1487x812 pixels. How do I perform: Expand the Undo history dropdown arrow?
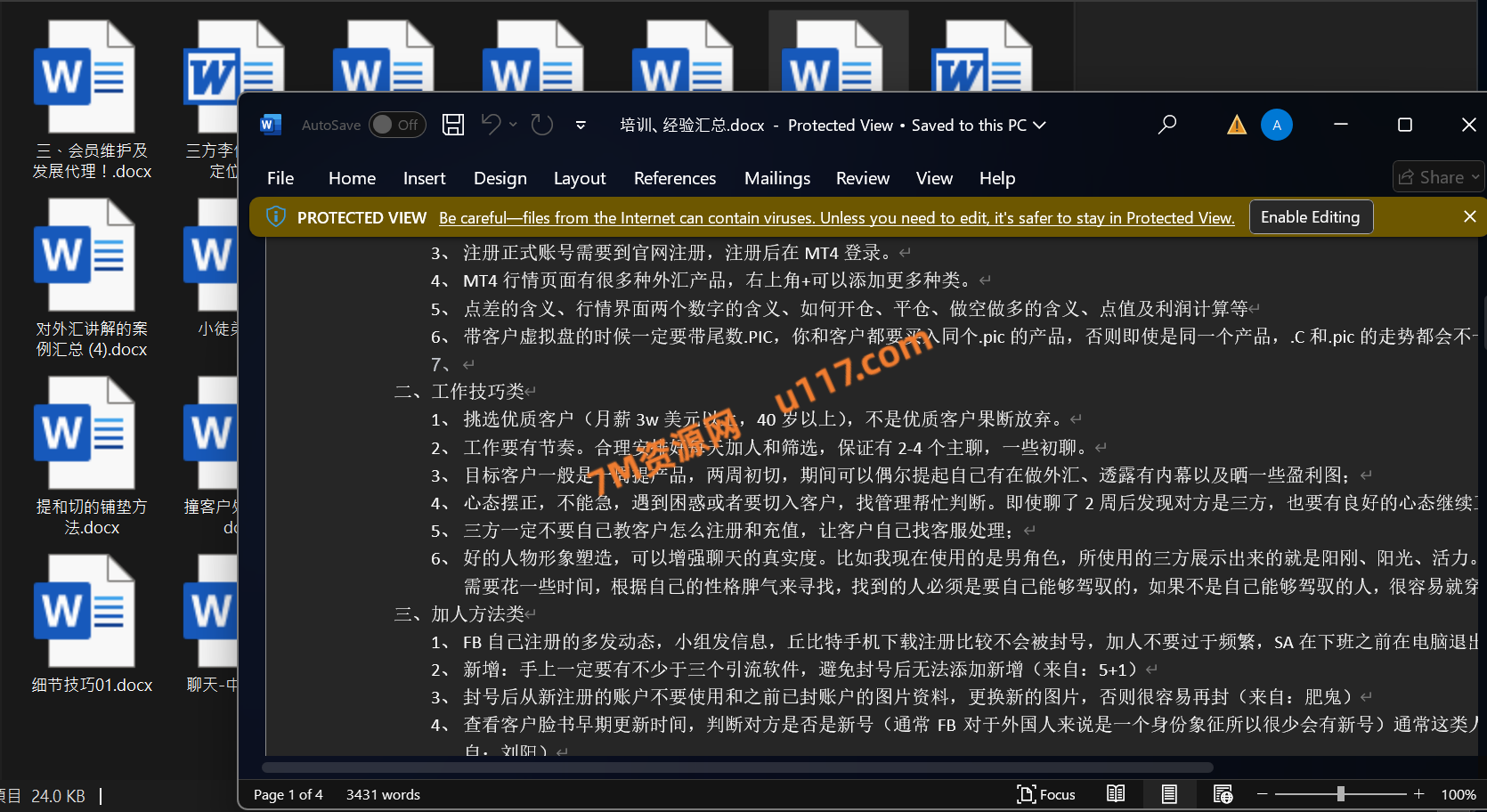coord(514,125)
